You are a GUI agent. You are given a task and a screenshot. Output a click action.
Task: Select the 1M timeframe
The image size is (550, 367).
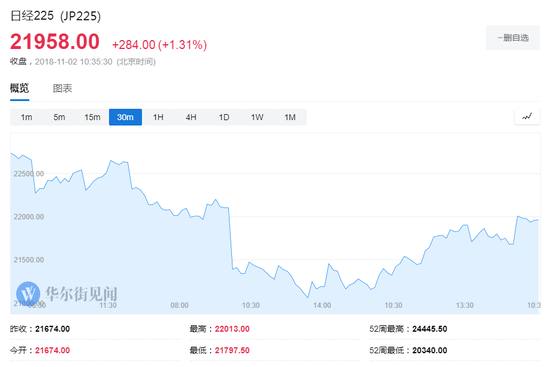[x=290, y=117]
